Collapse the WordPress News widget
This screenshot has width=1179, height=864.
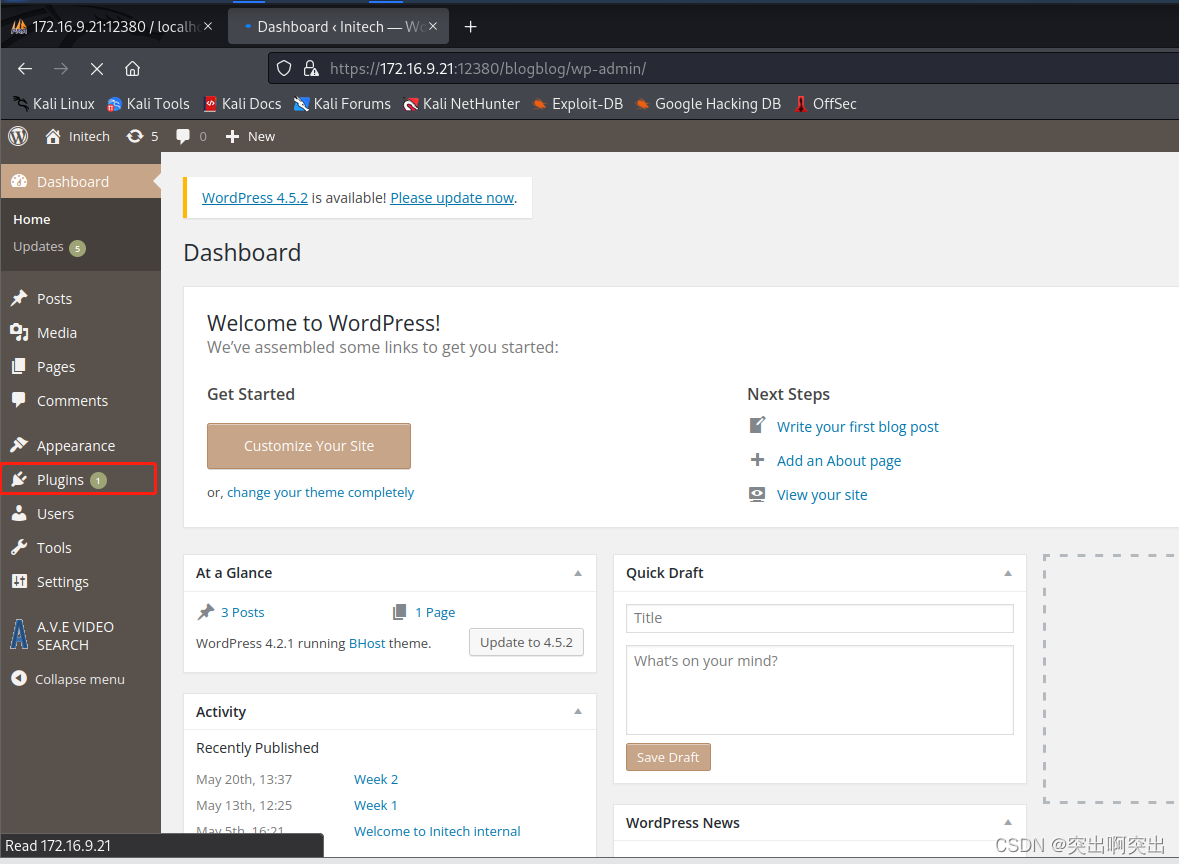point(1008,823)
